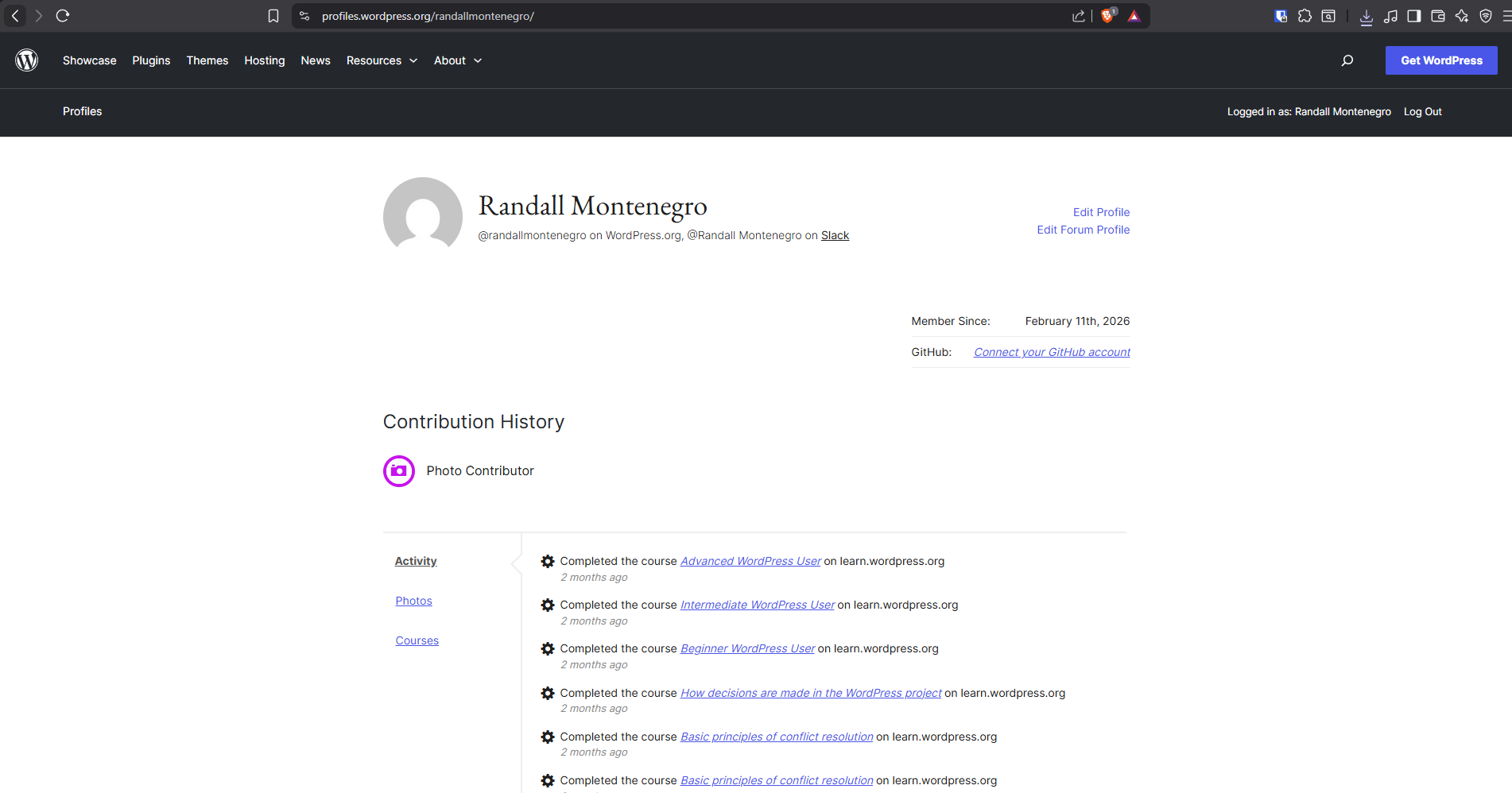Screen dimensions: 1512x793
Task: Open the site search magnifier
Action: pos(1347,60)
